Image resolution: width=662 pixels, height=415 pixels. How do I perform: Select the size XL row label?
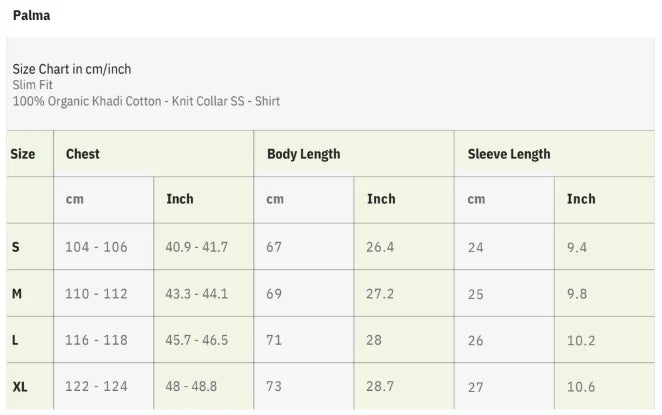20,386
